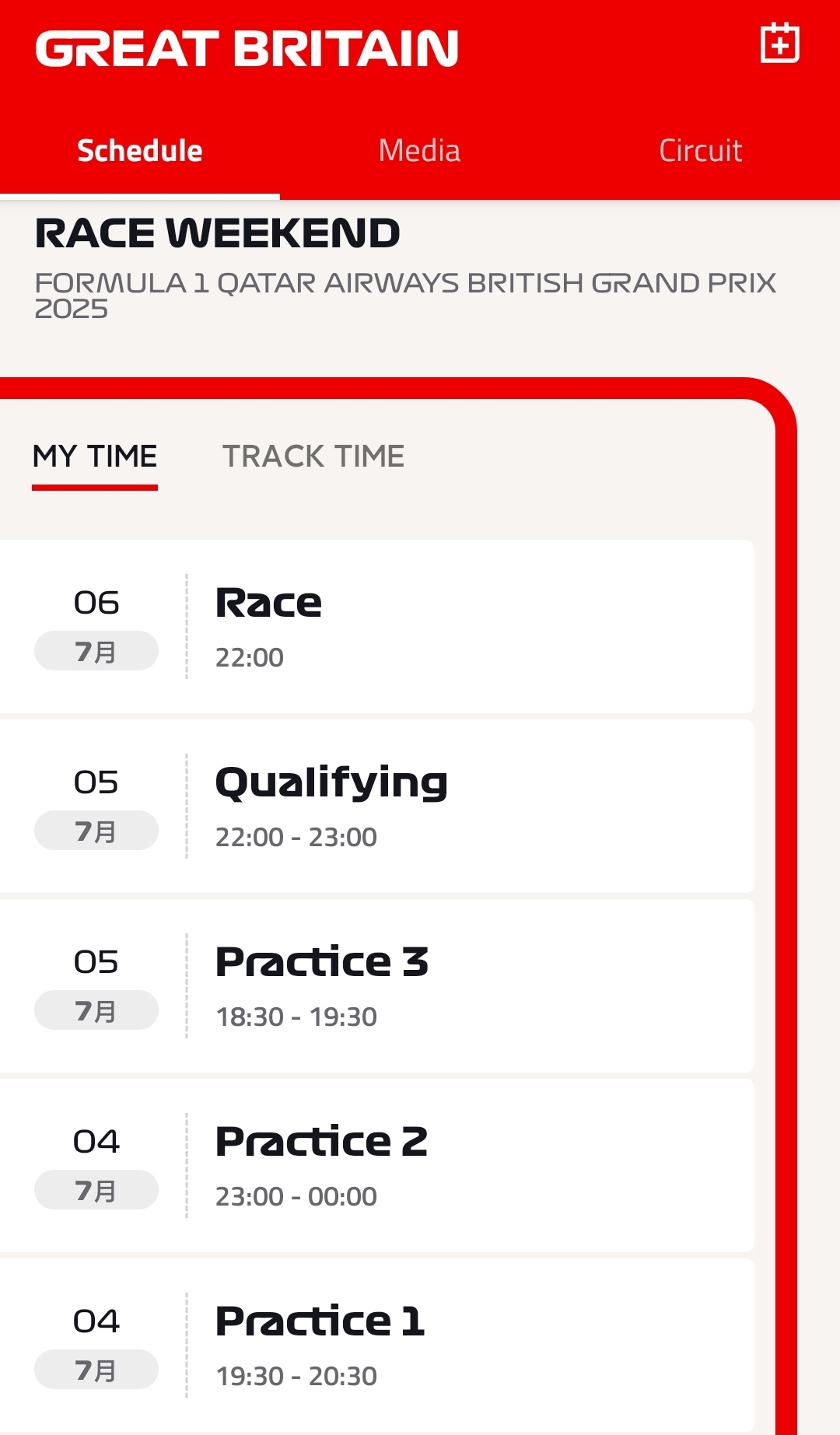This screenshot has height=1435, width=840.
Task: Tap the British Grand Prix 2025 subtitle
Action: [x=405, y=296]
